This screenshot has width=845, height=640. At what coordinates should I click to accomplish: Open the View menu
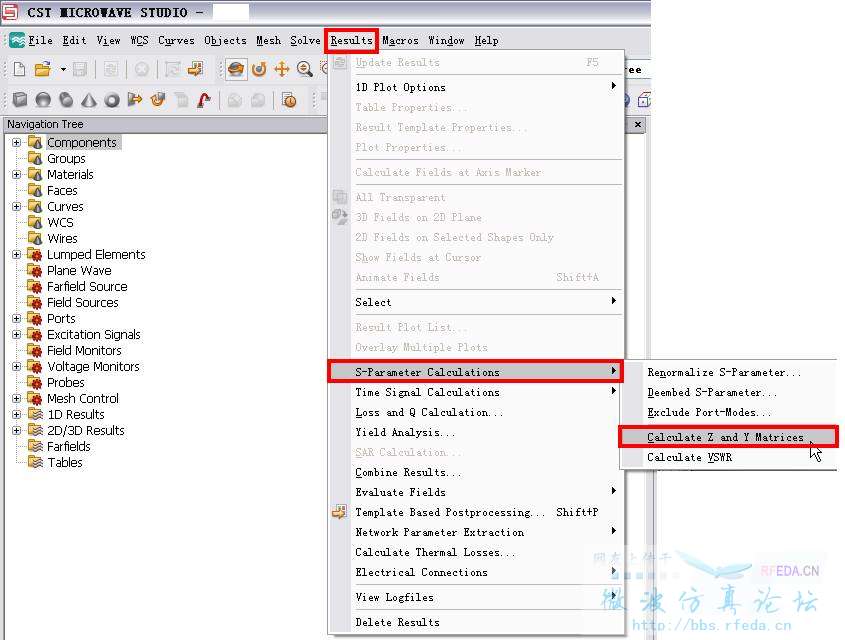point(108,40)
